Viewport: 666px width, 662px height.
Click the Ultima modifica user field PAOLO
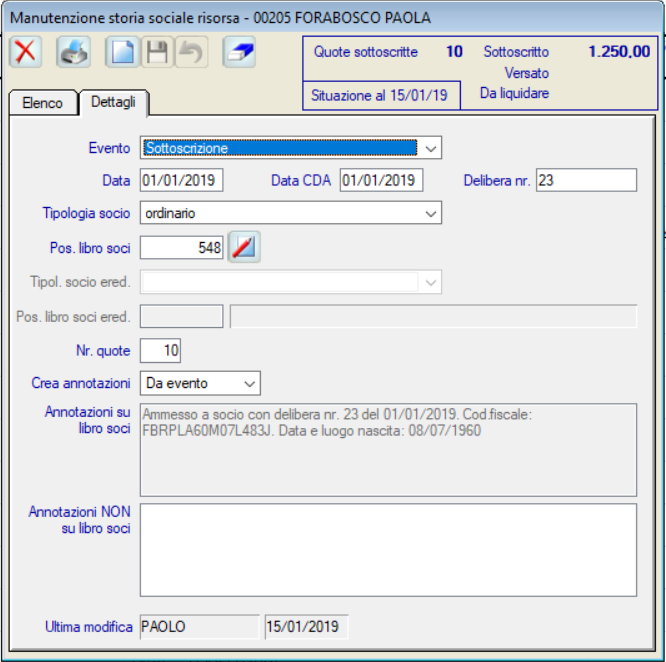pos(200,627)
